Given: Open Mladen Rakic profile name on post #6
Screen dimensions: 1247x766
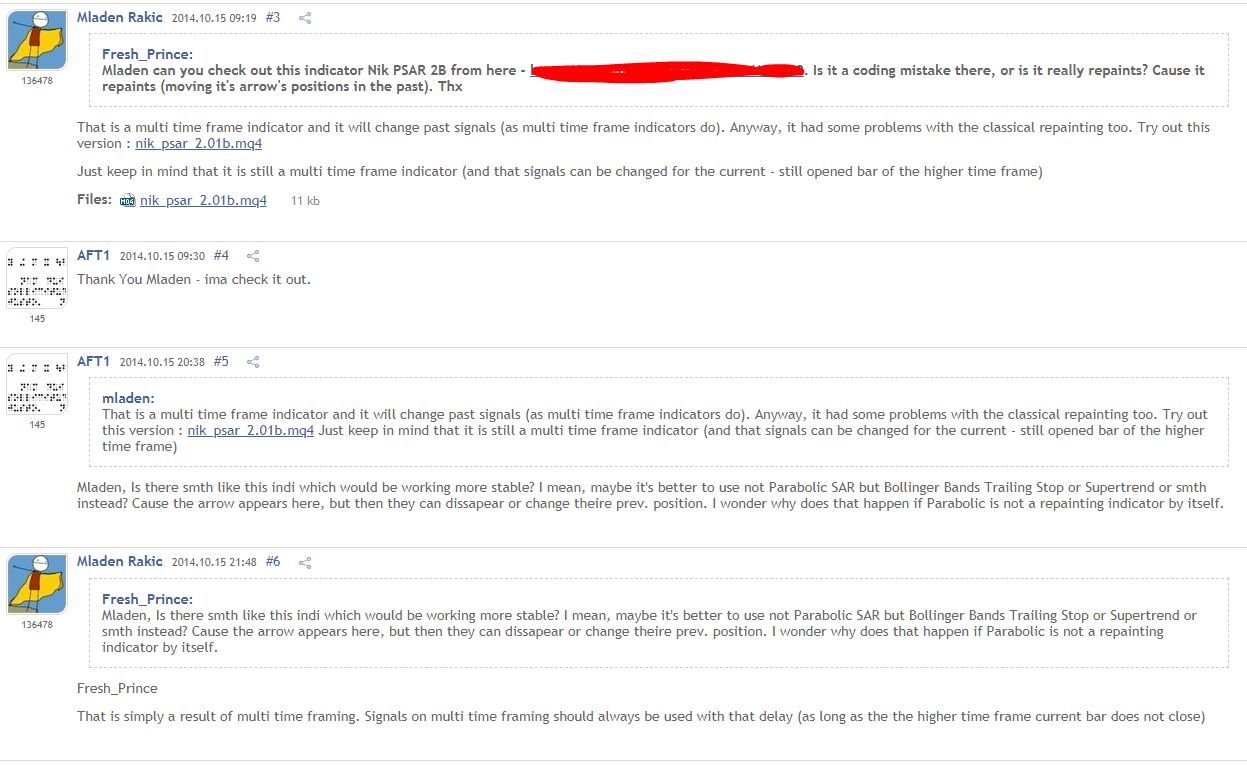Looking at the screenshot, I should (120, 562).
